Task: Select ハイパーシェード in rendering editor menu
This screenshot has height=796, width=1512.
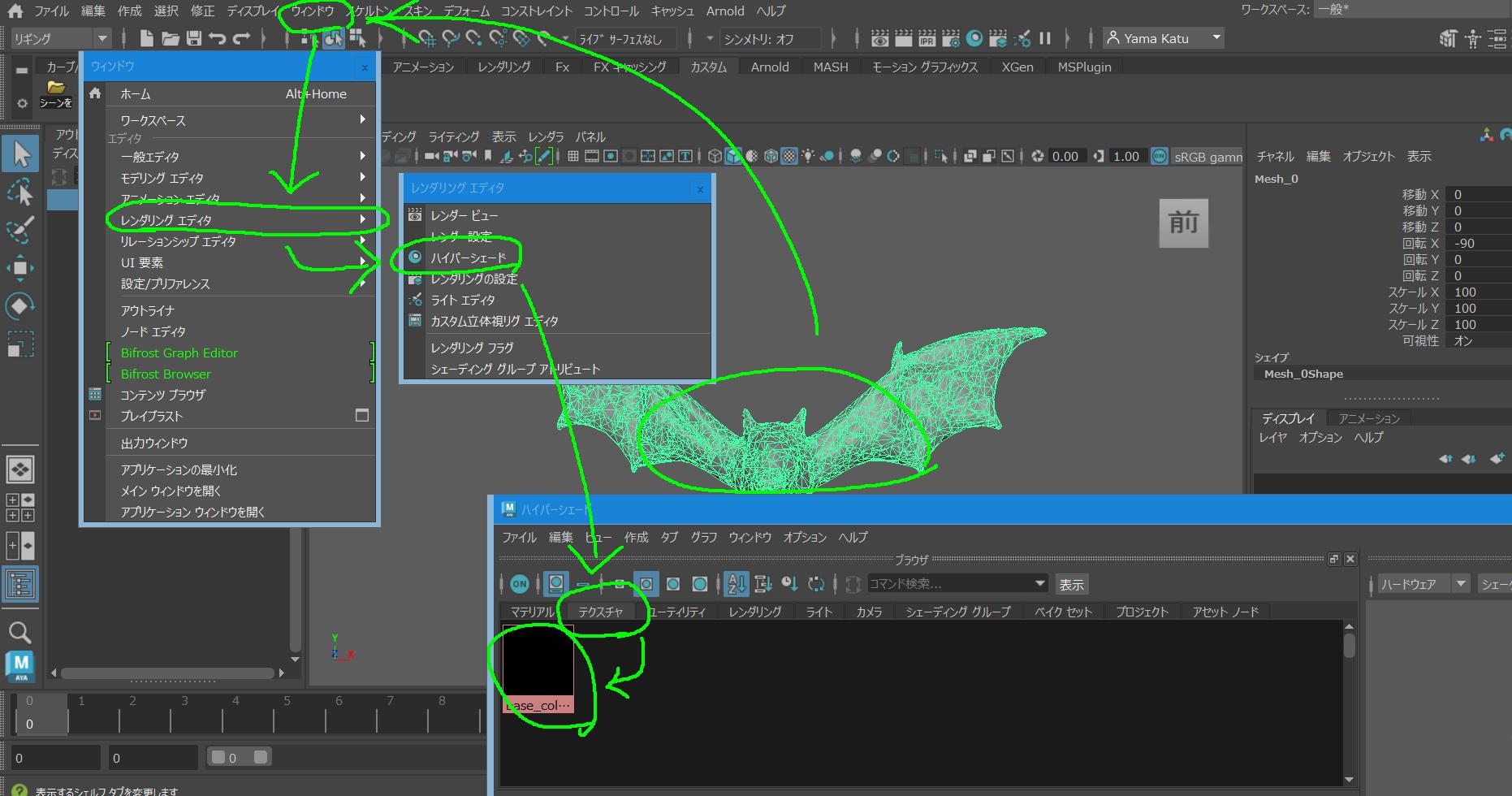Action: click(x=469, y=257)
